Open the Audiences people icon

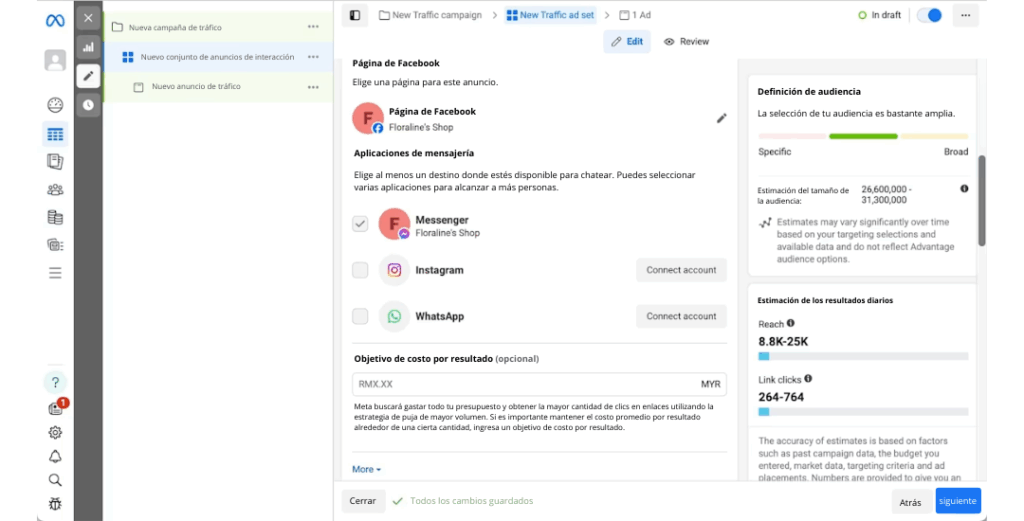pos(55,189)
